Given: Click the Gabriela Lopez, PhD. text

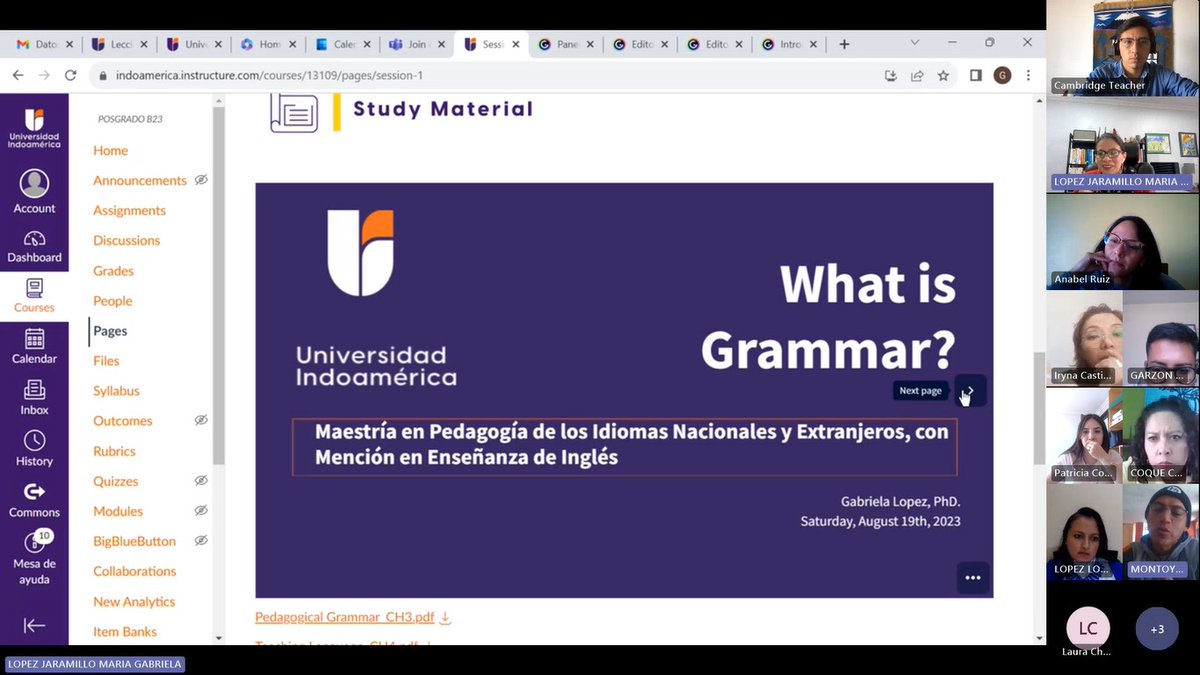Looking at the screenshot, I should [900, 502].
